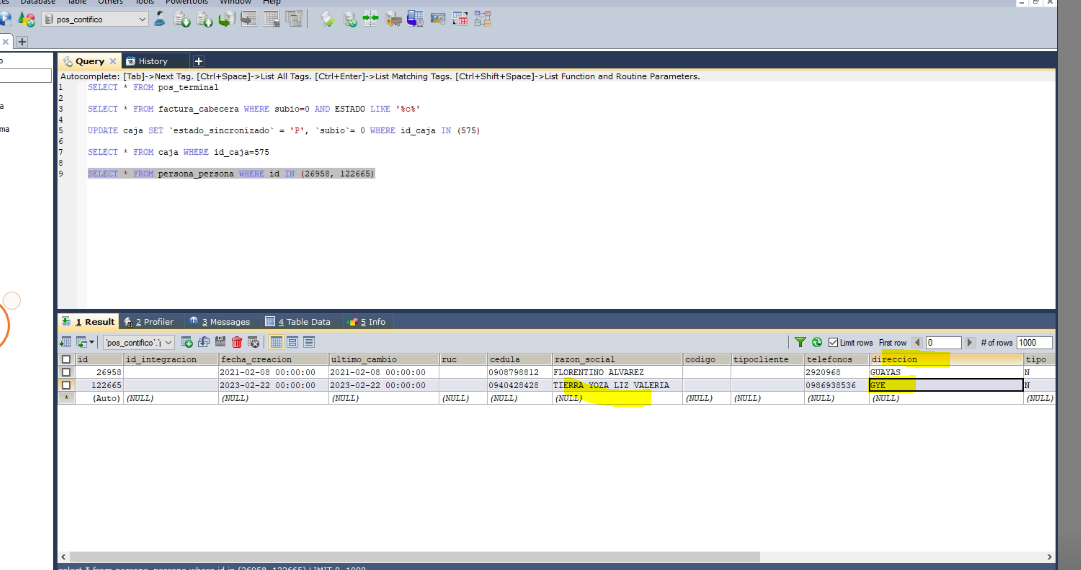Check the row checkbox for id 122665

66,385
